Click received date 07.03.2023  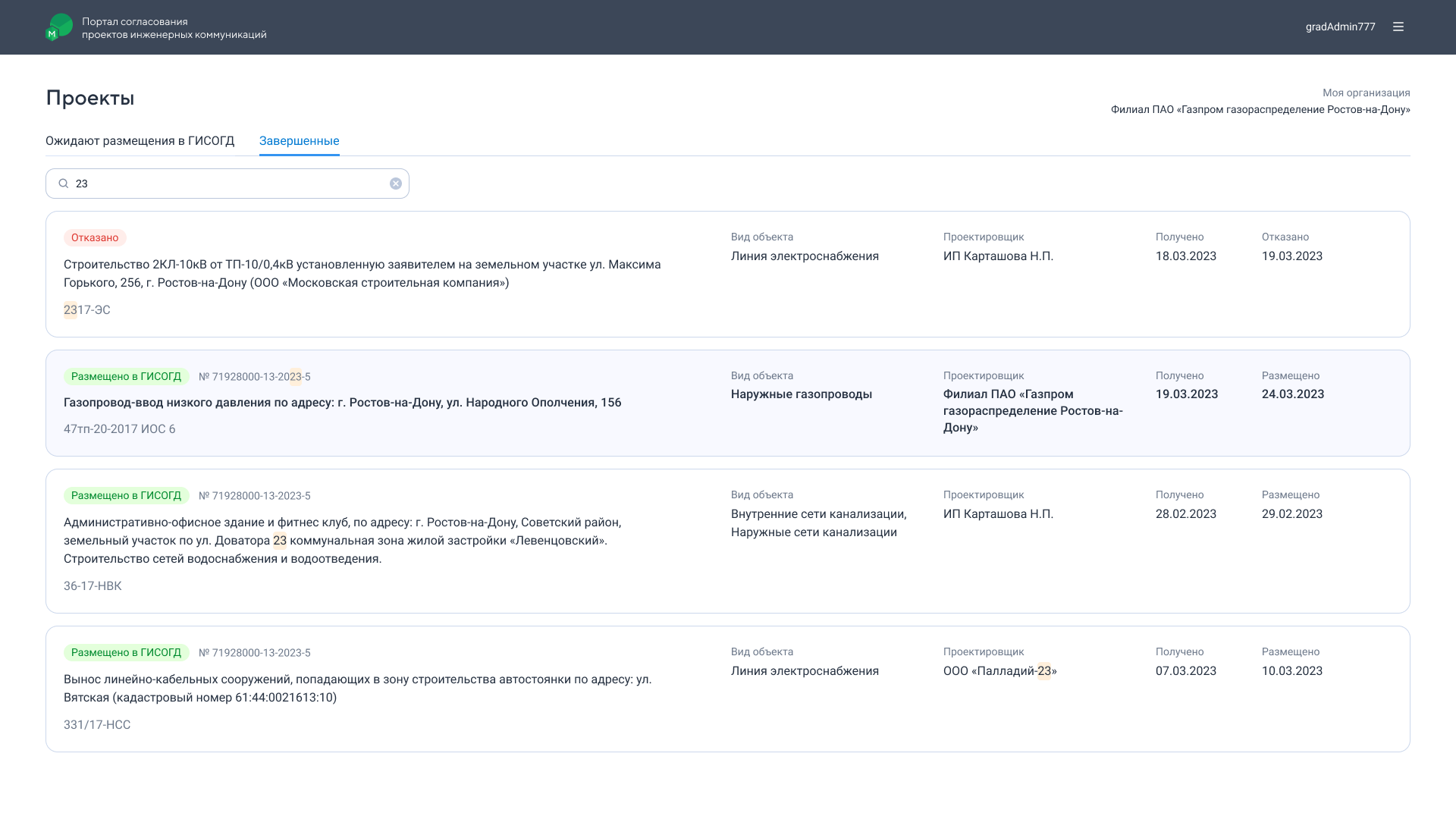coord(1186,671)
